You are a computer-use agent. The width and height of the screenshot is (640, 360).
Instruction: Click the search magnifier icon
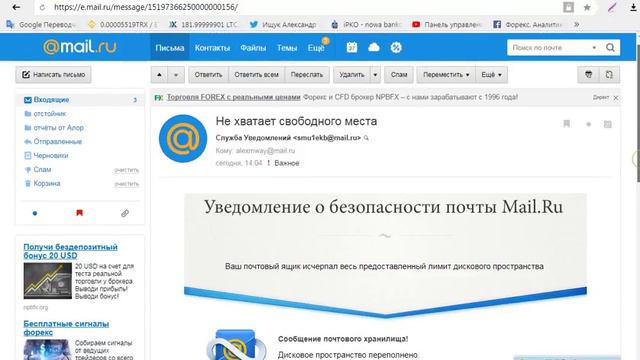click(x=610, y=48)
